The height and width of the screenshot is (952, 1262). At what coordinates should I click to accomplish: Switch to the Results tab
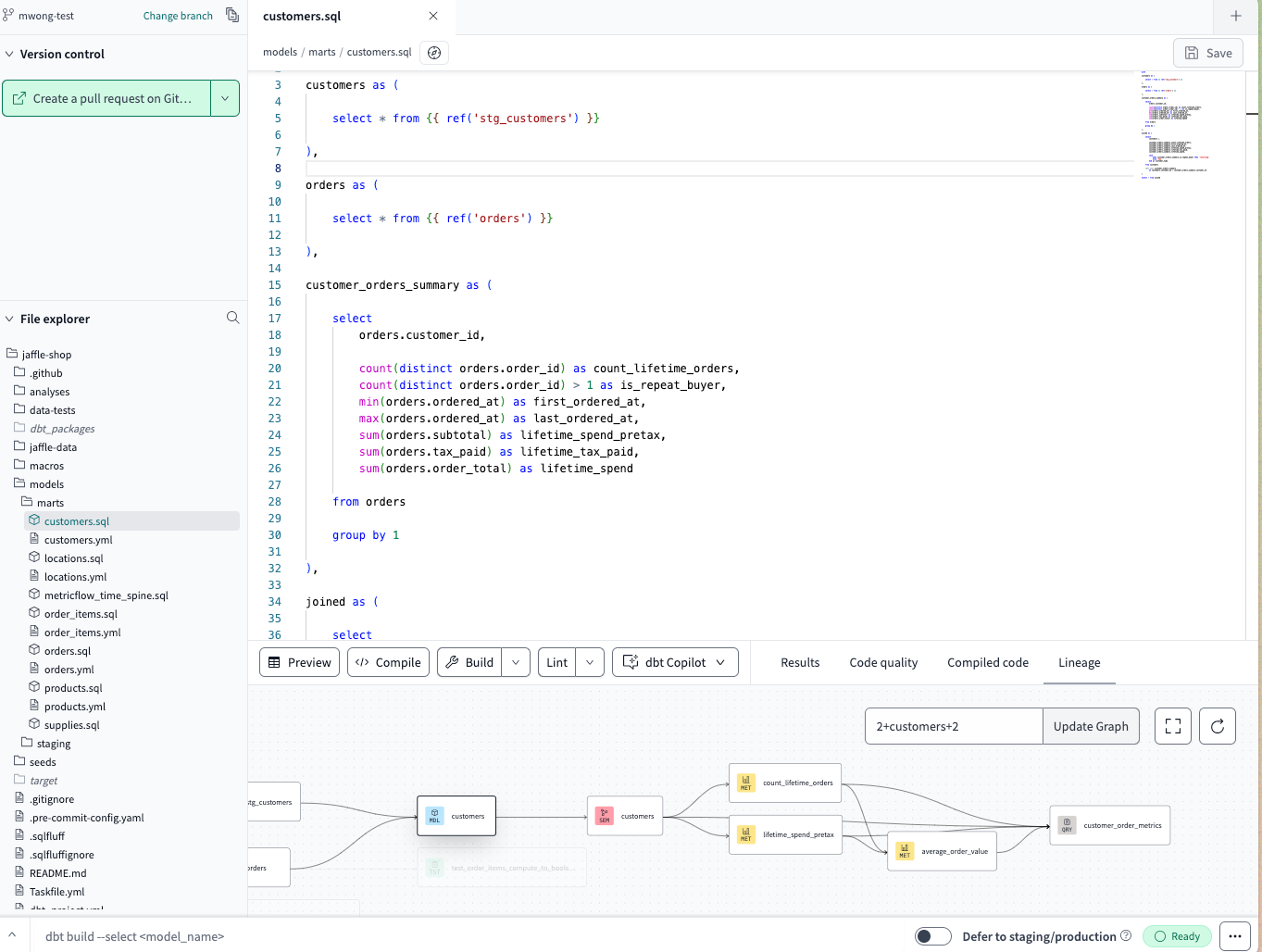click(799, 662)
